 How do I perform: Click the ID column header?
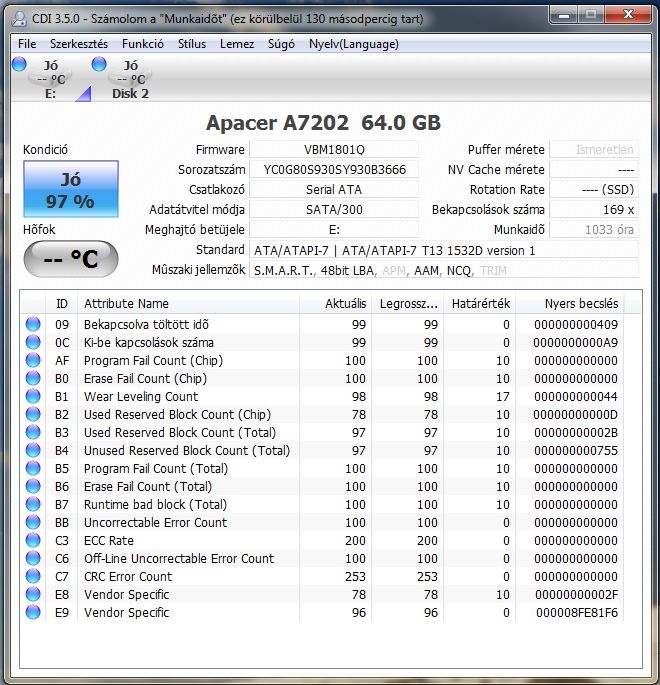62,304
